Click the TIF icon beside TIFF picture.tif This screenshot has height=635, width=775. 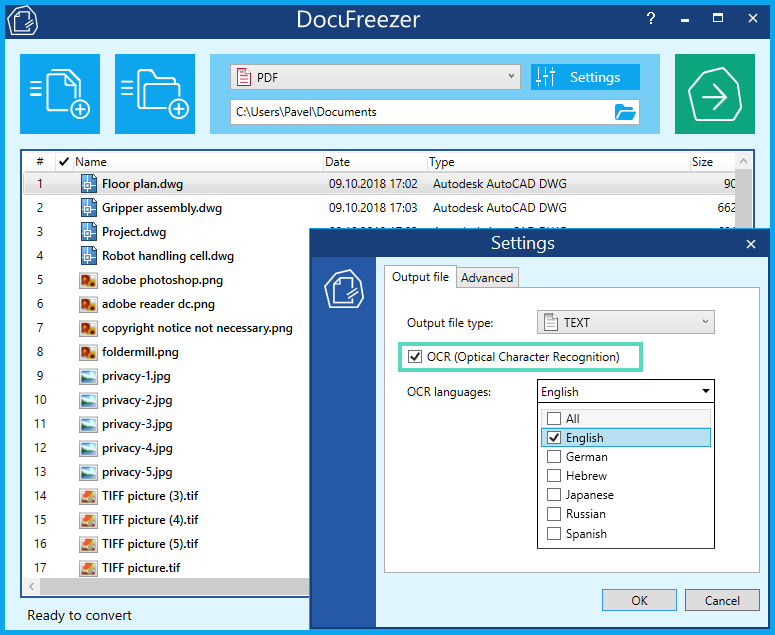88,568
